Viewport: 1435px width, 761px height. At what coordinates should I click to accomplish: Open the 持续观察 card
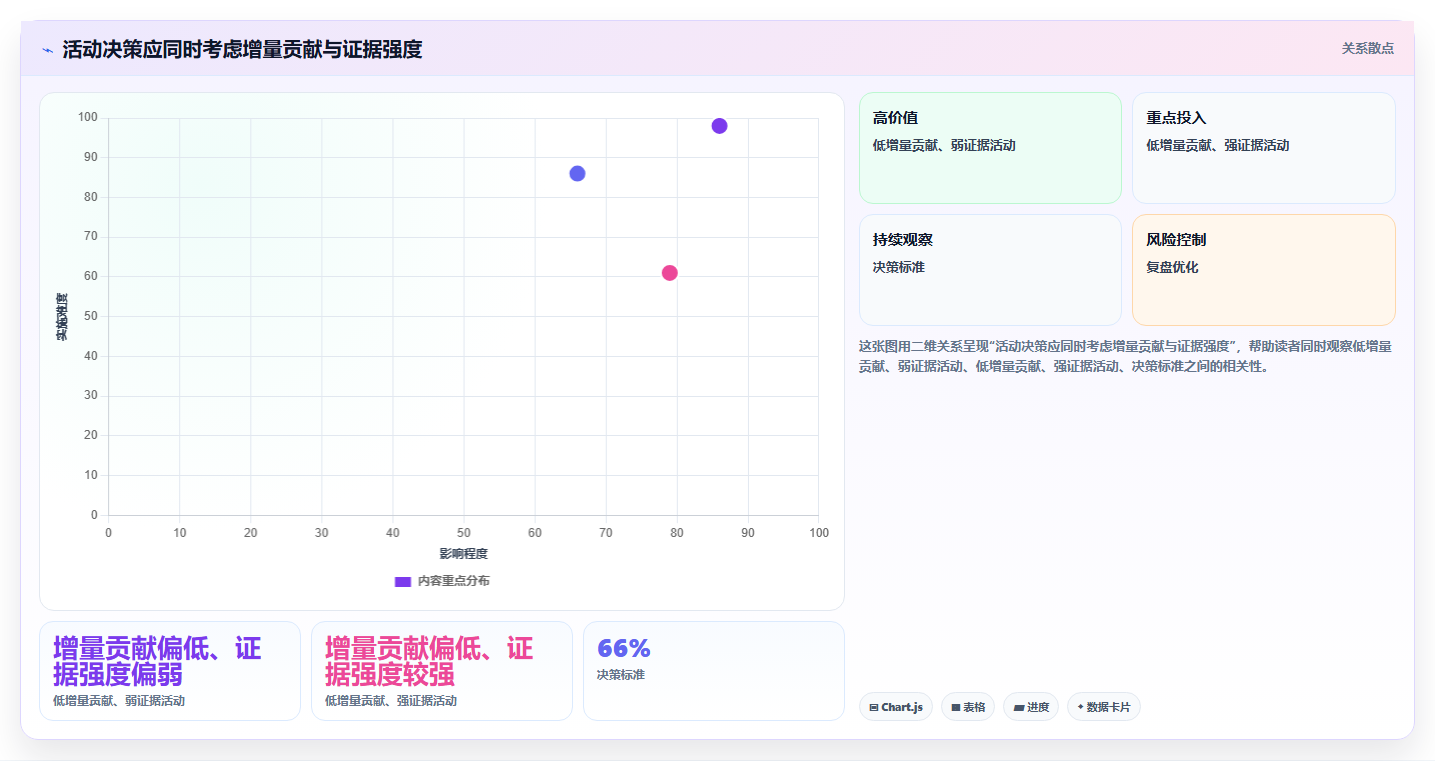tap(990, 270)
